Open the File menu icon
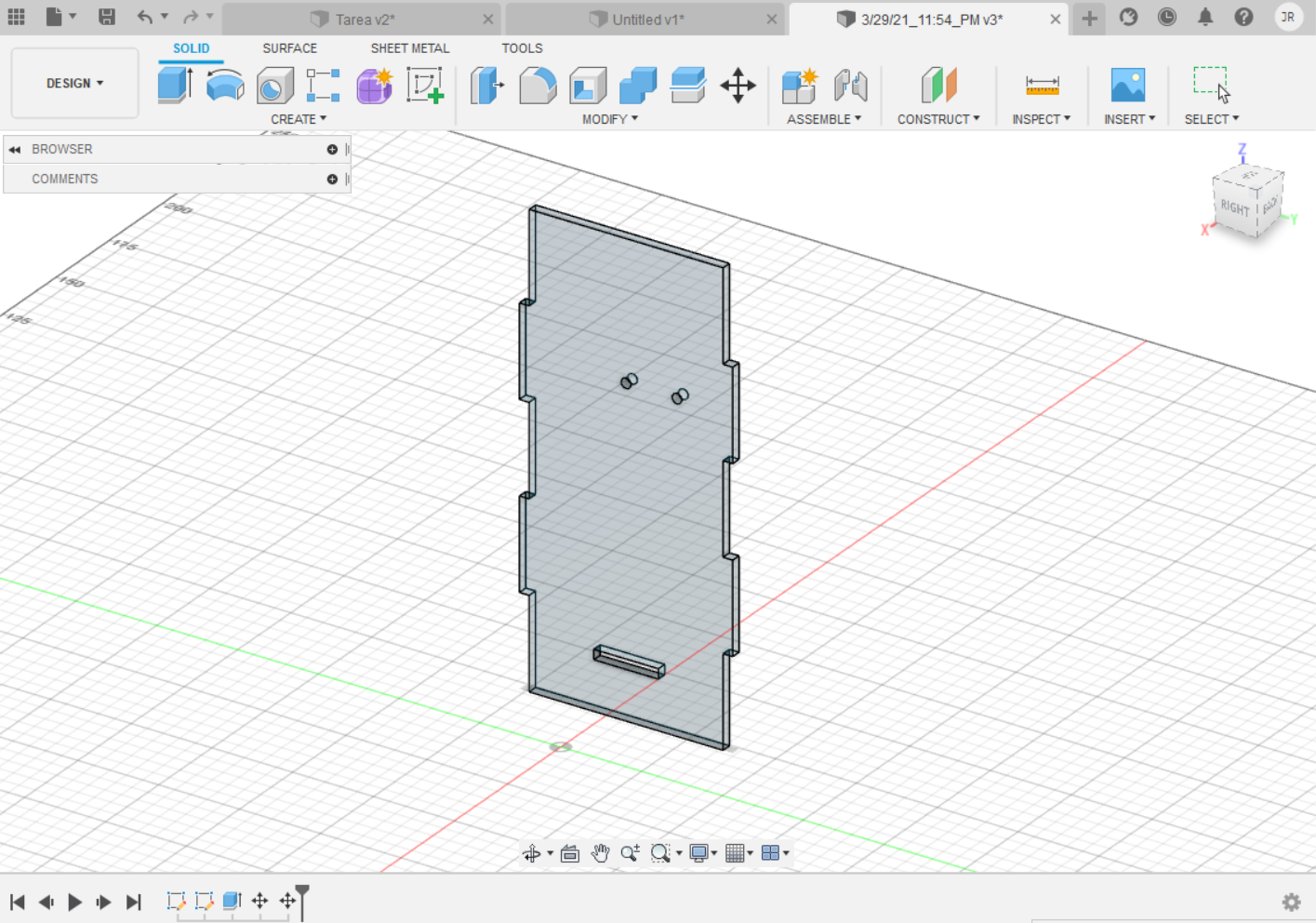 [x=54, y=17]
